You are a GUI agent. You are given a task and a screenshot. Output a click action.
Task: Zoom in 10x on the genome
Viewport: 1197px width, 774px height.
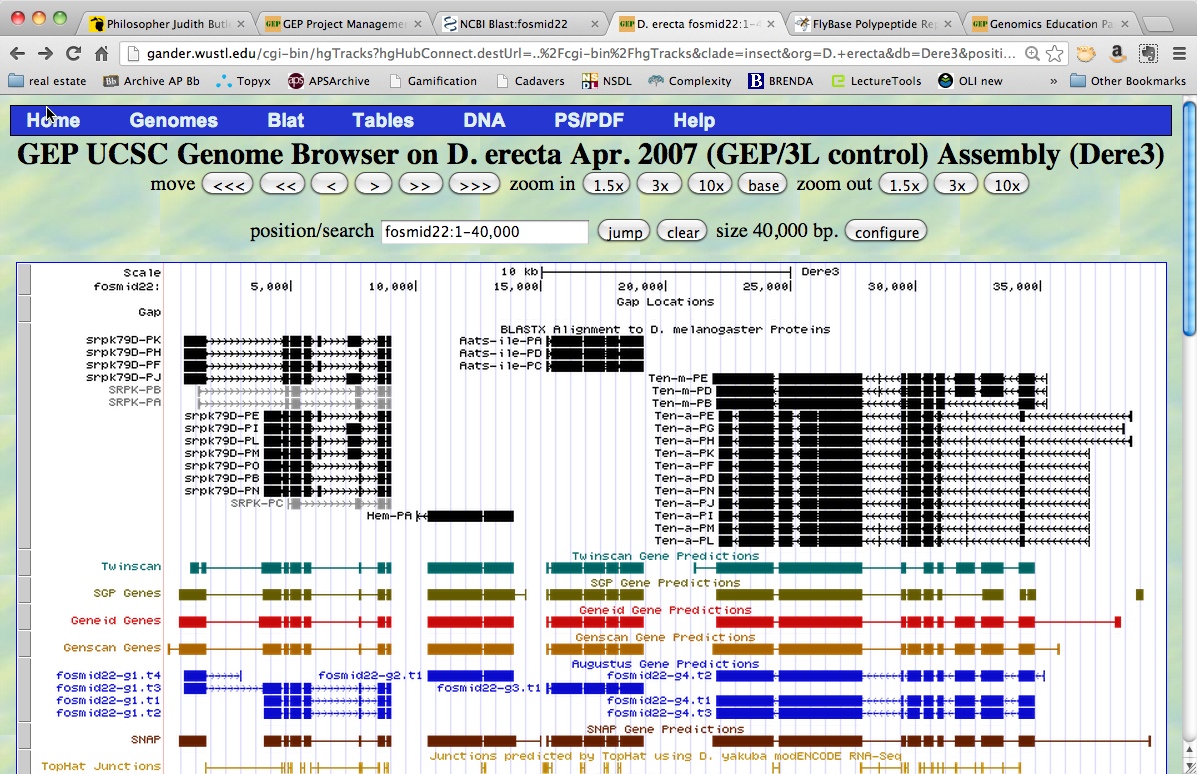[710, 185]
